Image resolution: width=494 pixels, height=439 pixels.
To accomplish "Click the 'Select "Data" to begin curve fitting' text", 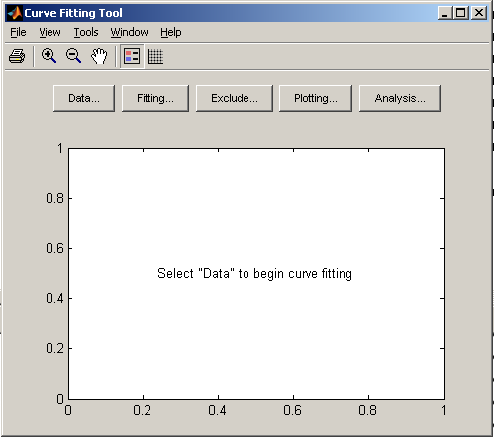I will tap(254, 274).
